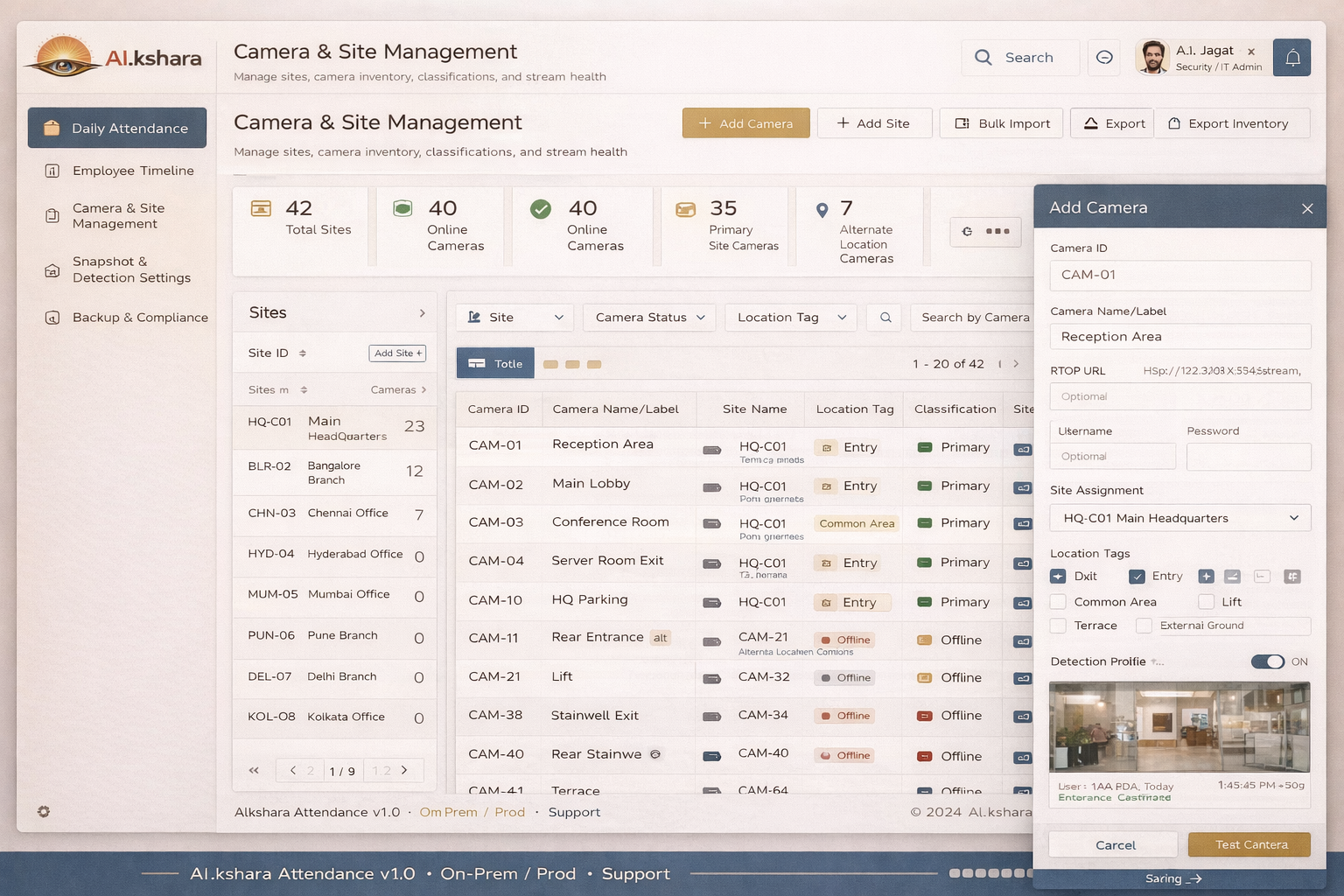Image resolution: width=1344 pixels, height=896 pixels.
Task: Jump to first page of Sites list
Action: [x=254, y=771]
